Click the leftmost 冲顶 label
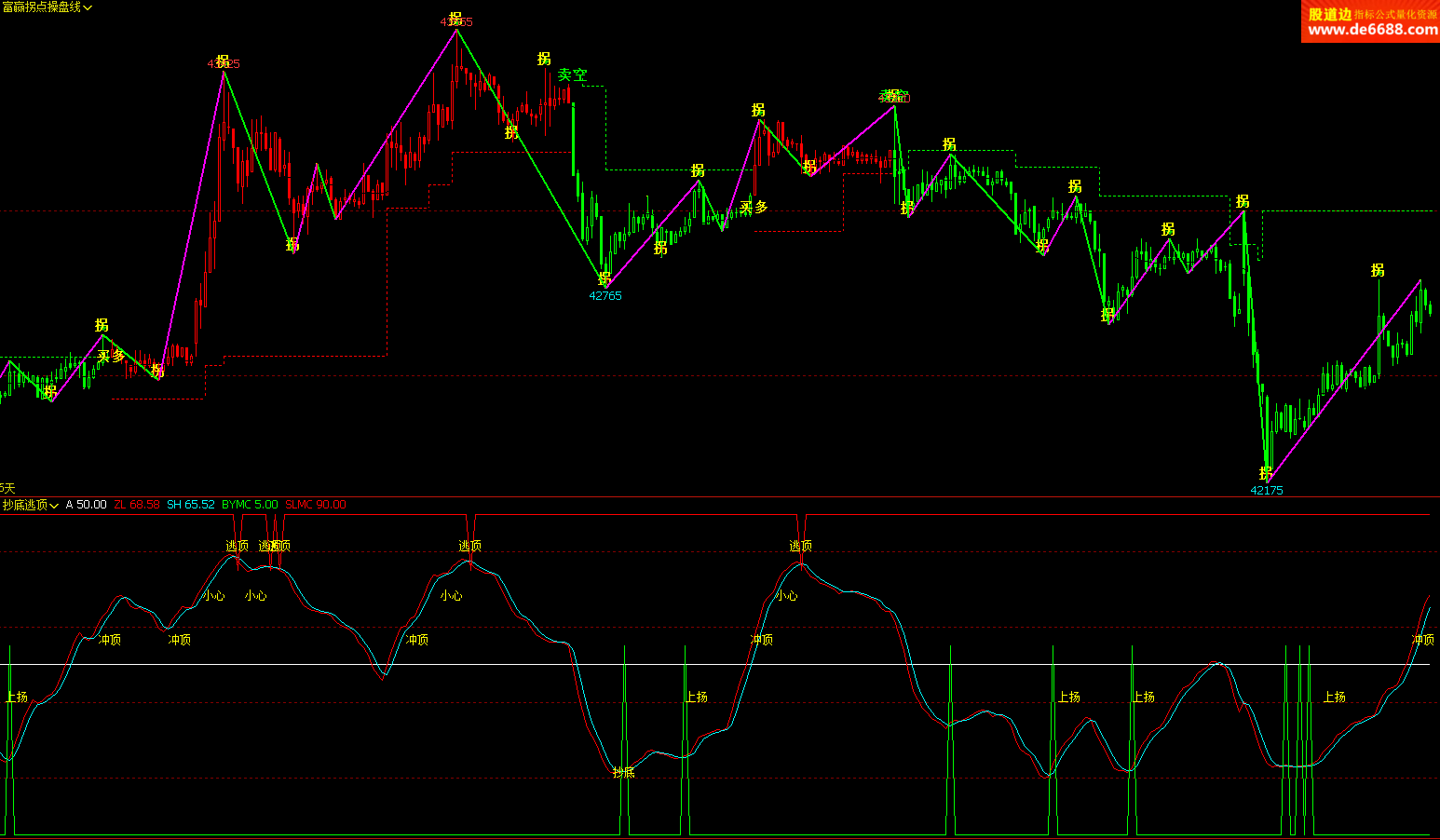 (110, 640)
